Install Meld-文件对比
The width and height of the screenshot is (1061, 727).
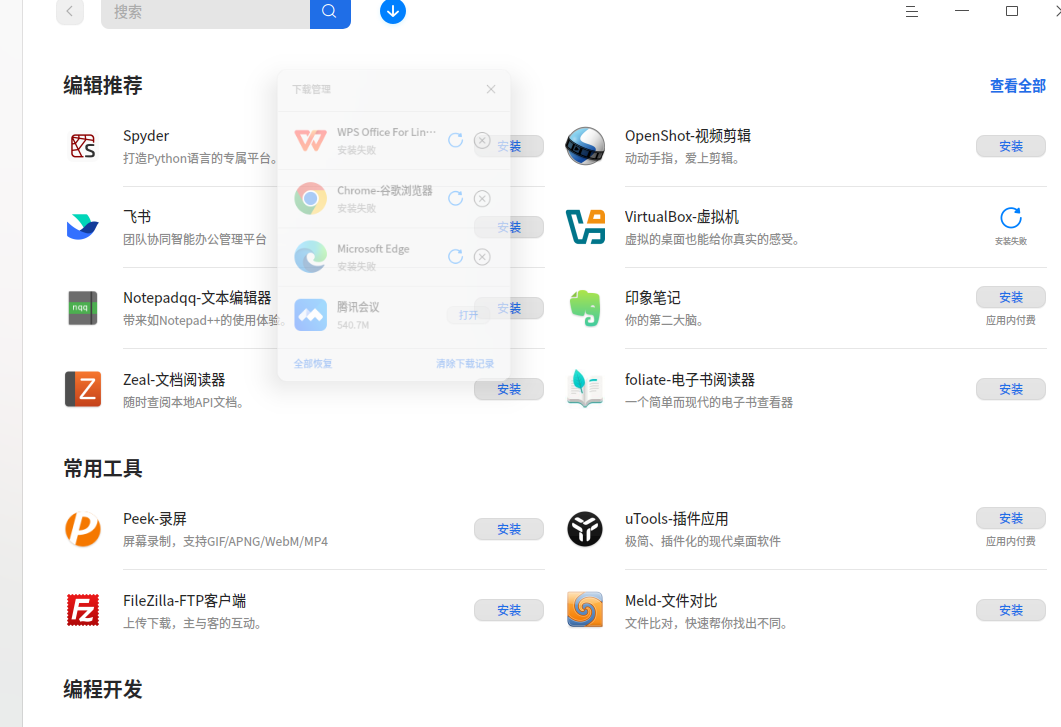click(1011, 611)
